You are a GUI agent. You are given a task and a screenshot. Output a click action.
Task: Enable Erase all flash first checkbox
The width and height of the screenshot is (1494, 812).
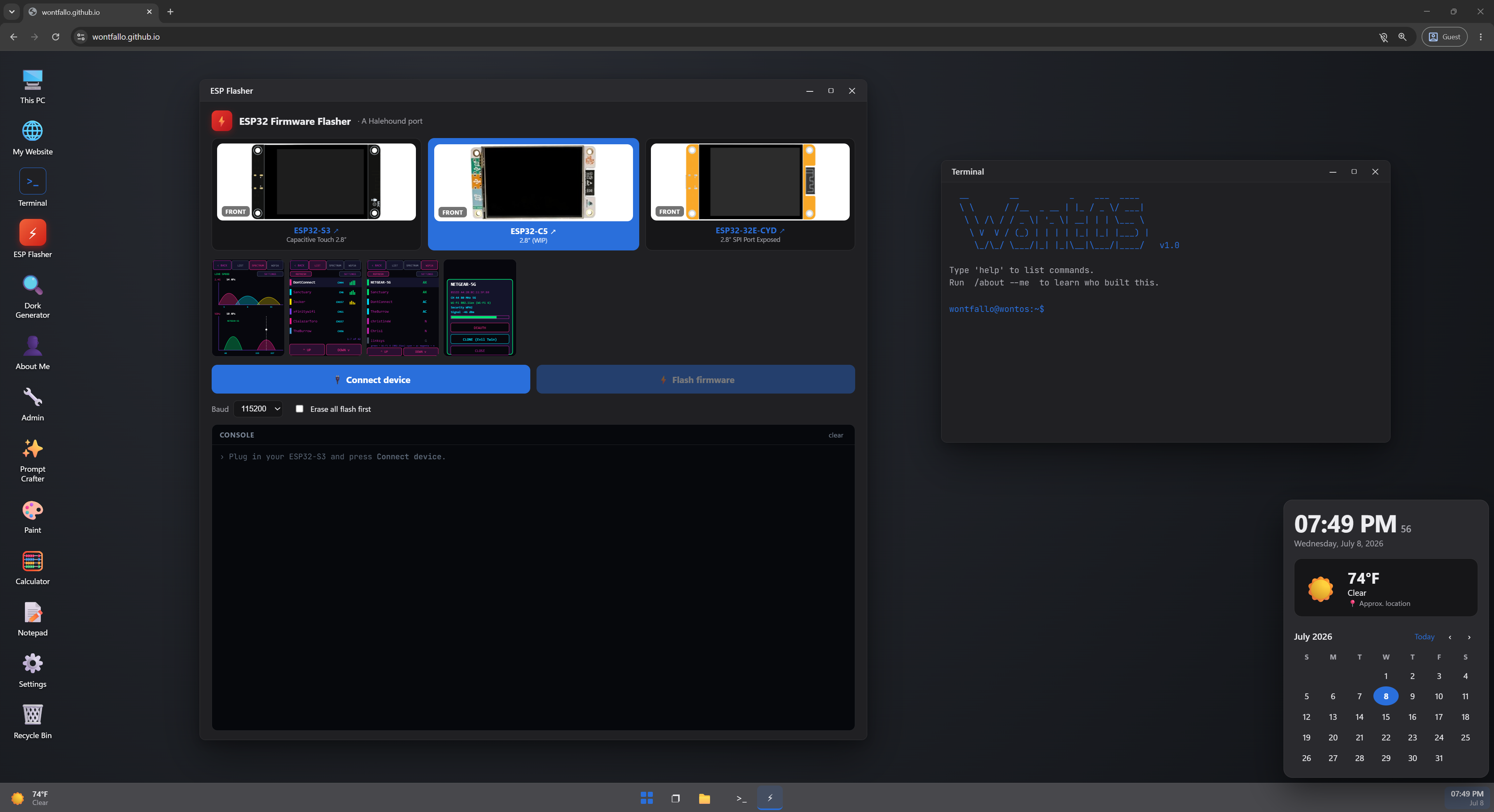[x=299, y=409]
